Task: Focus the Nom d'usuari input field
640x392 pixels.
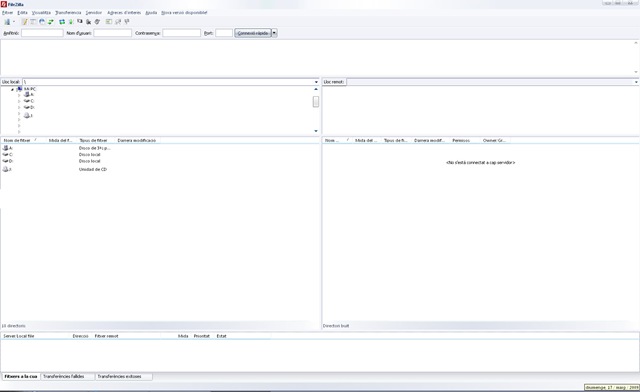Action: pos(113,33)
